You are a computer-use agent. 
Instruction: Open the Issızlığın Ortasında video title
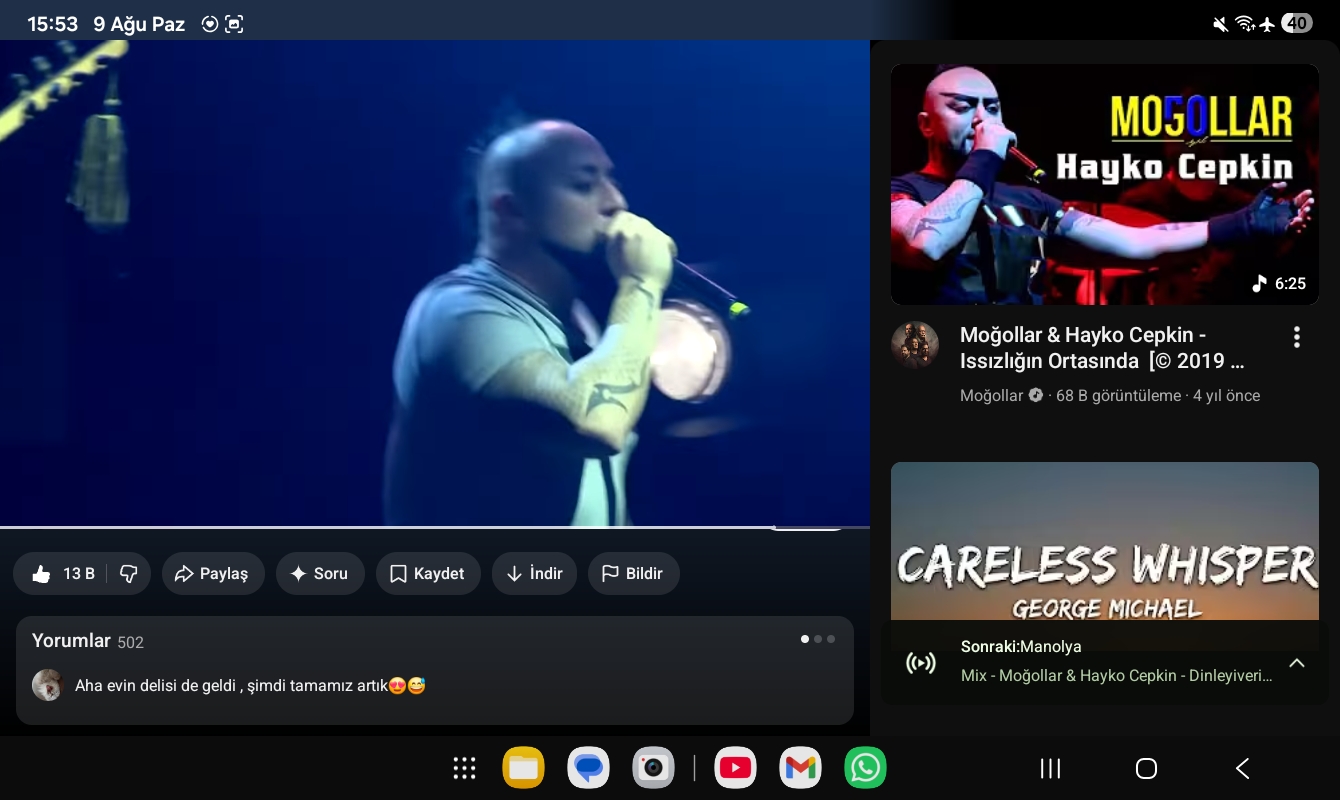pos(1102,348)
